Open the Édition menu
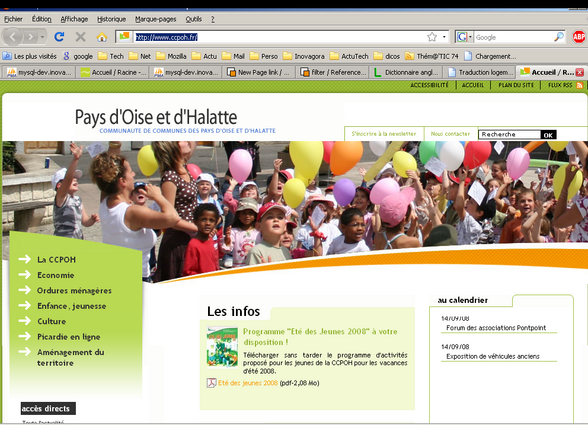Viewport: 588px width, 425px height. click(x=41, y=19)
